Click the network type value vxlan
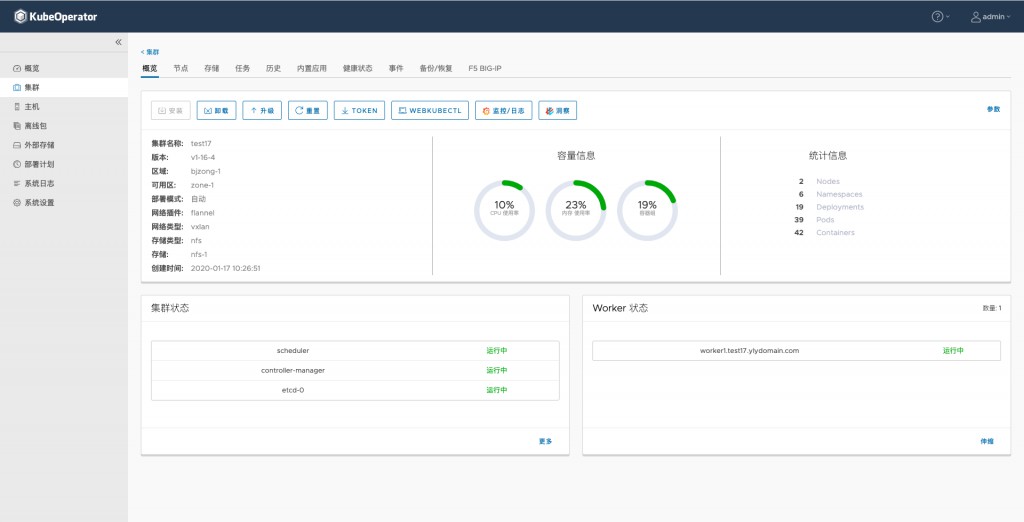This screenshot has height=522, width=1024. (200, 227)
